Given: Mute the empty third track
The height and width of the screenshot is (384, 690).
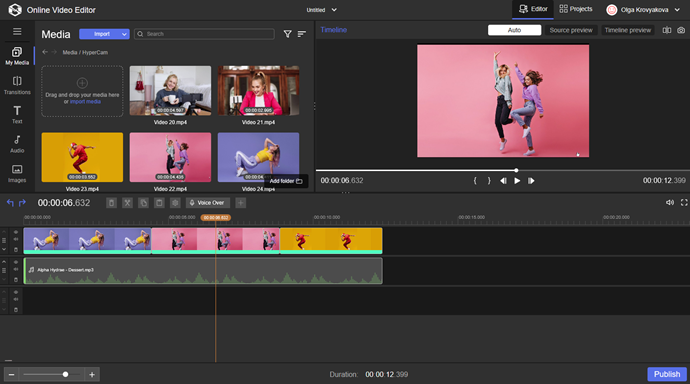Looking at the screenshot, I should (x=16, y=300).
